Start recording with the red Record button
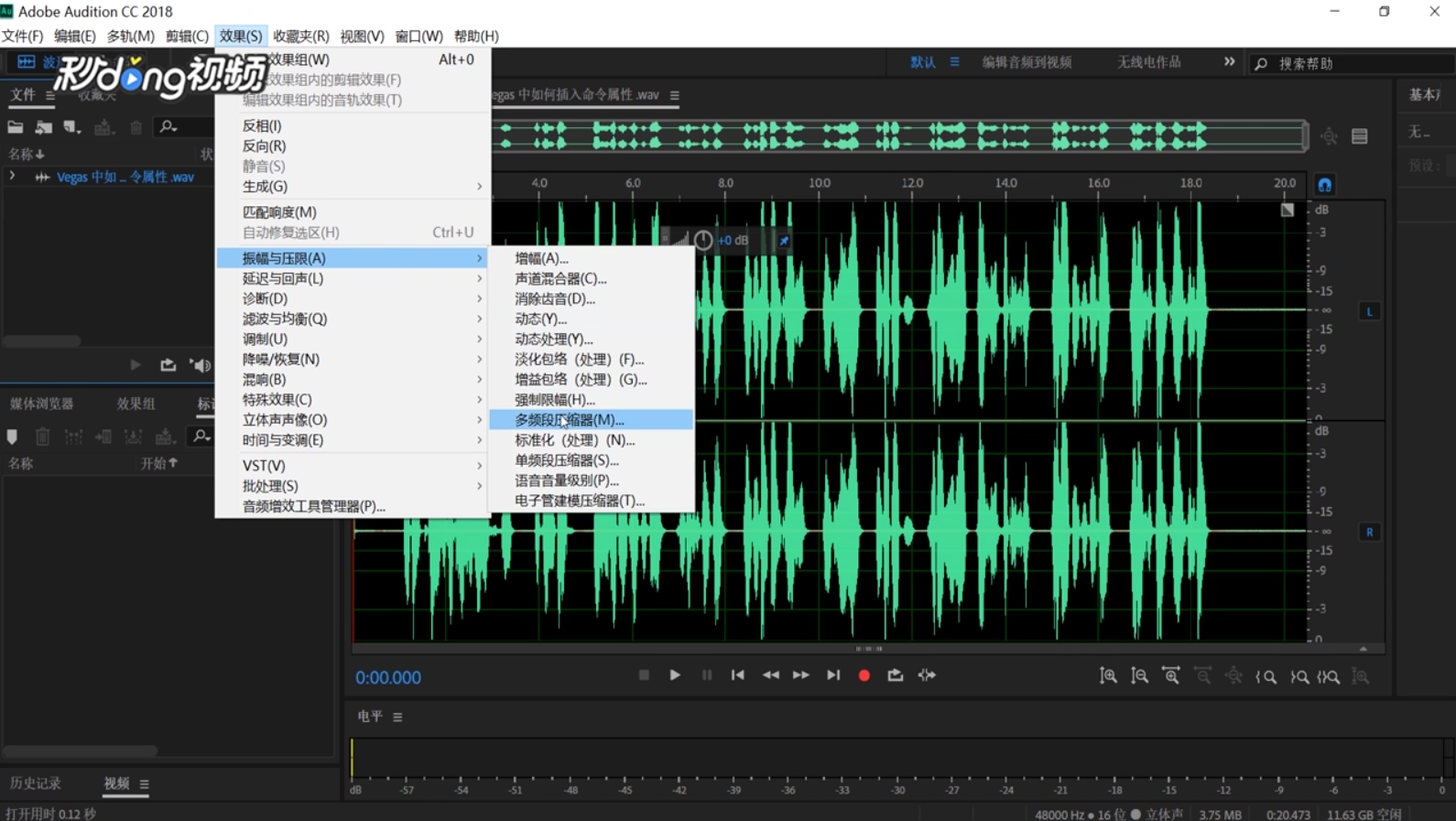1456x821 pixels. pyautogui.click(x=864, y=676)
